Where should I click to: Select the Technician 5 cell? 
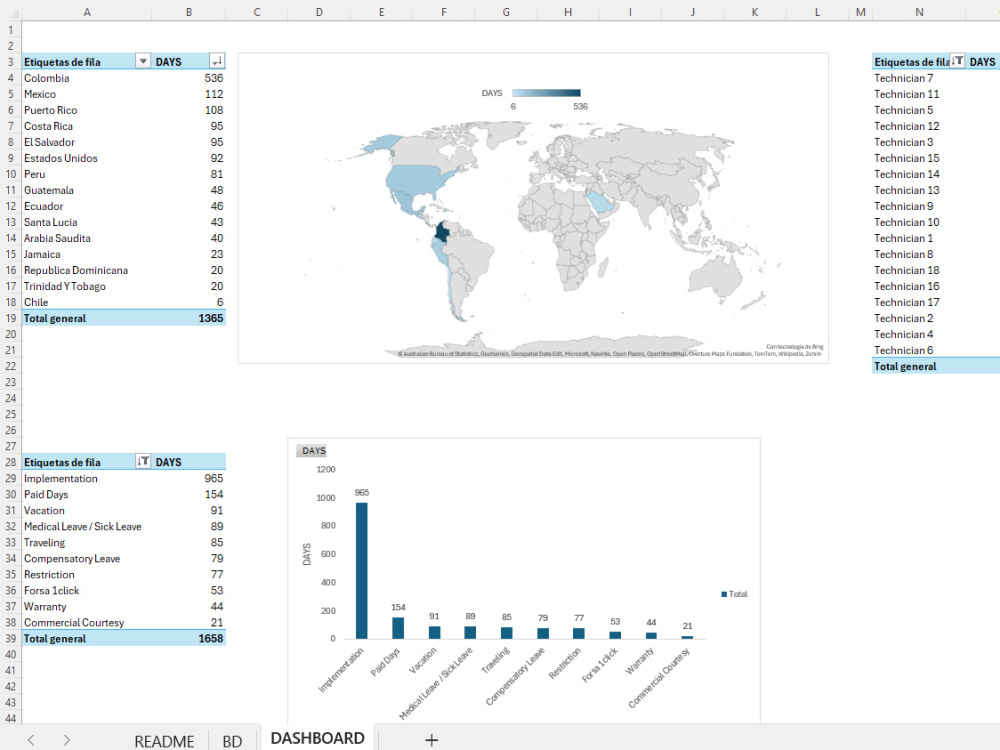[x=919, y=110]
